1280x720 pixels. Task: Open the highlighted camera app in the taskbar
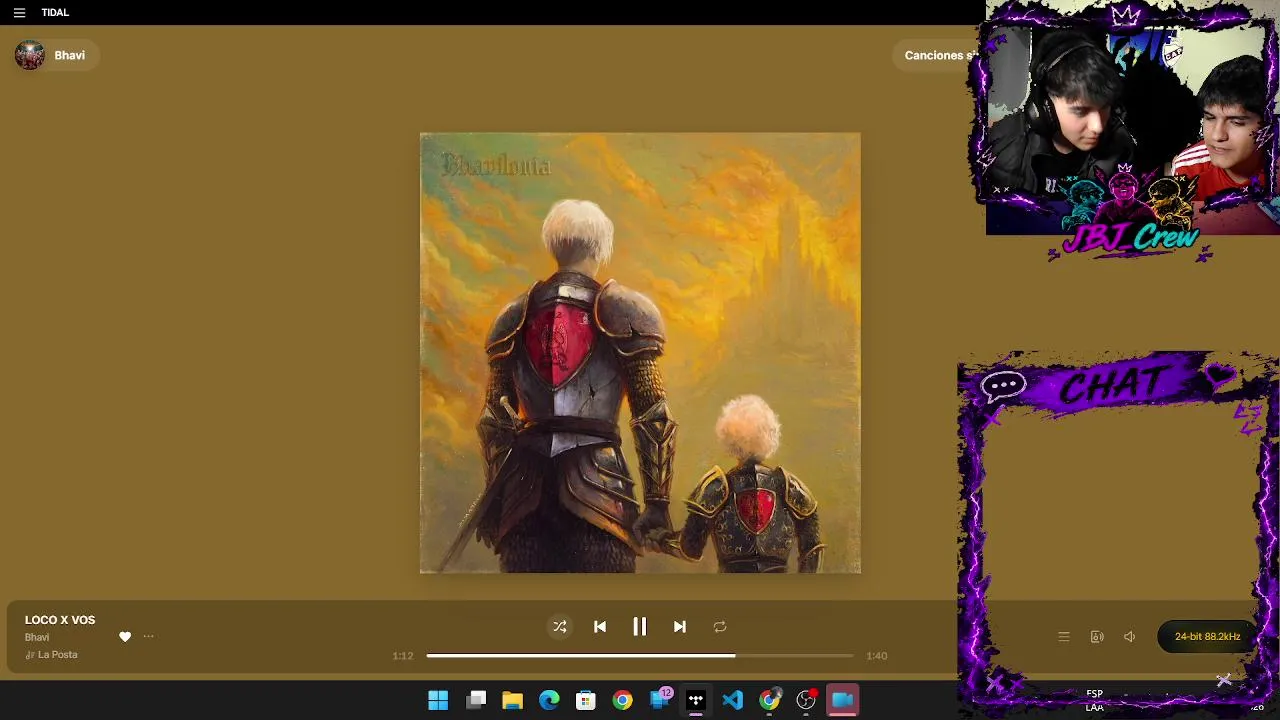click(x=843, y=700)
